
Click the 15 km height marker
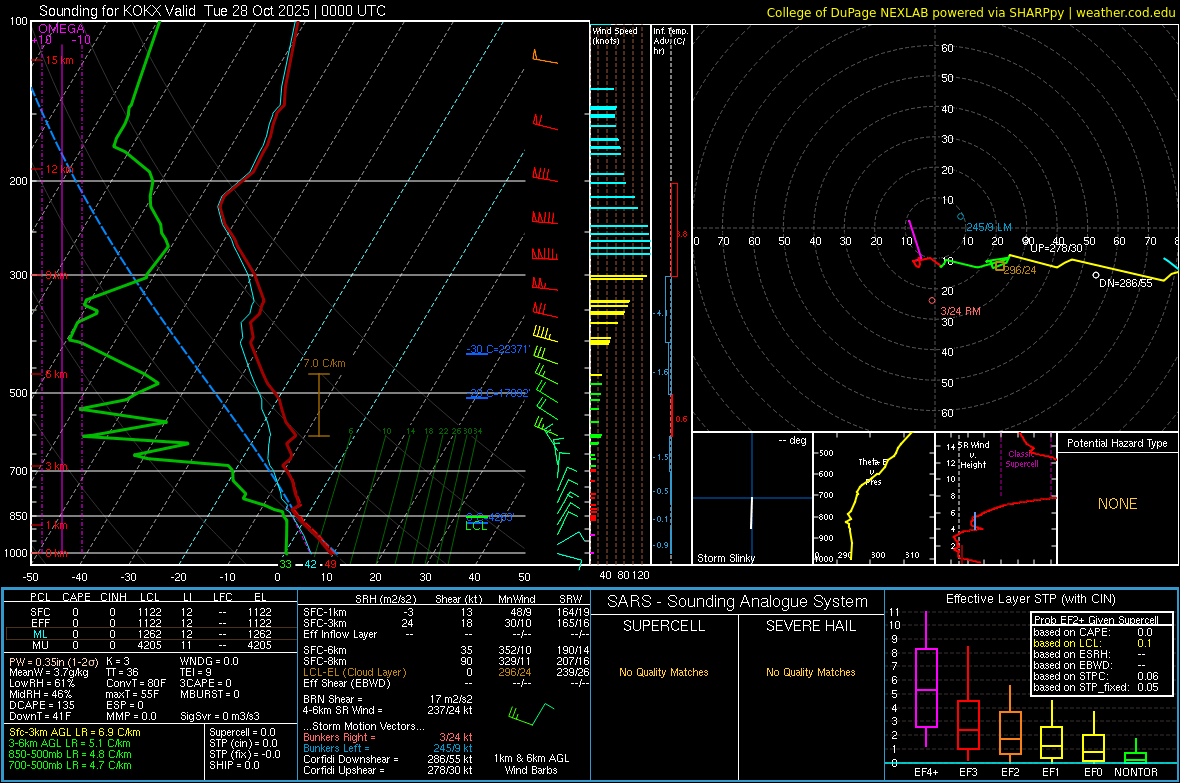pyautogui.click(x=59, y=60)
